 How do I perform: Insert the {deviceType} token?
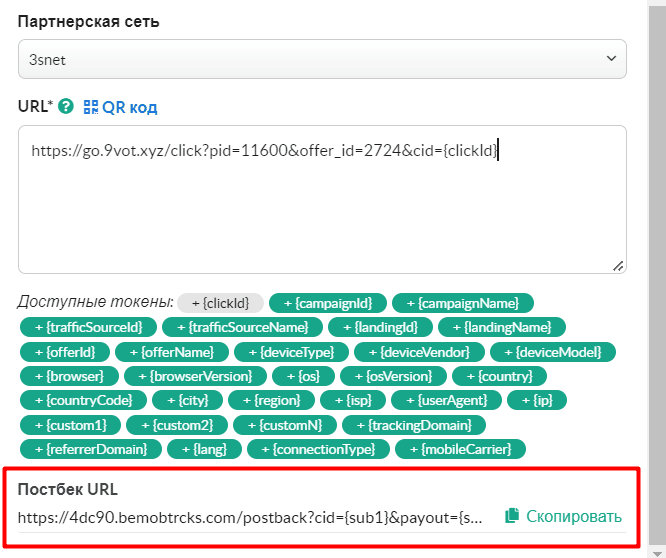tap(291, 352)
